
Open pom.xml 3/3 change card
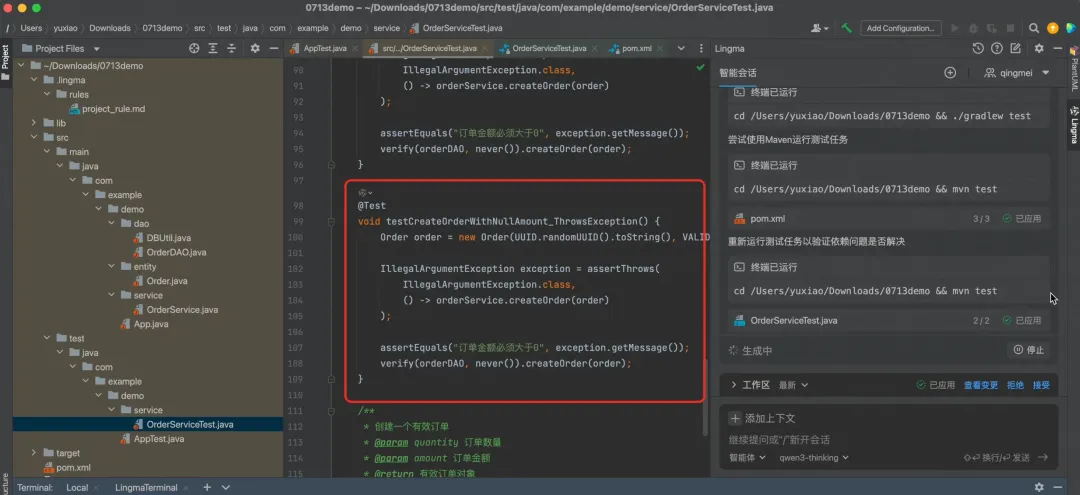[x=889, y=218]
